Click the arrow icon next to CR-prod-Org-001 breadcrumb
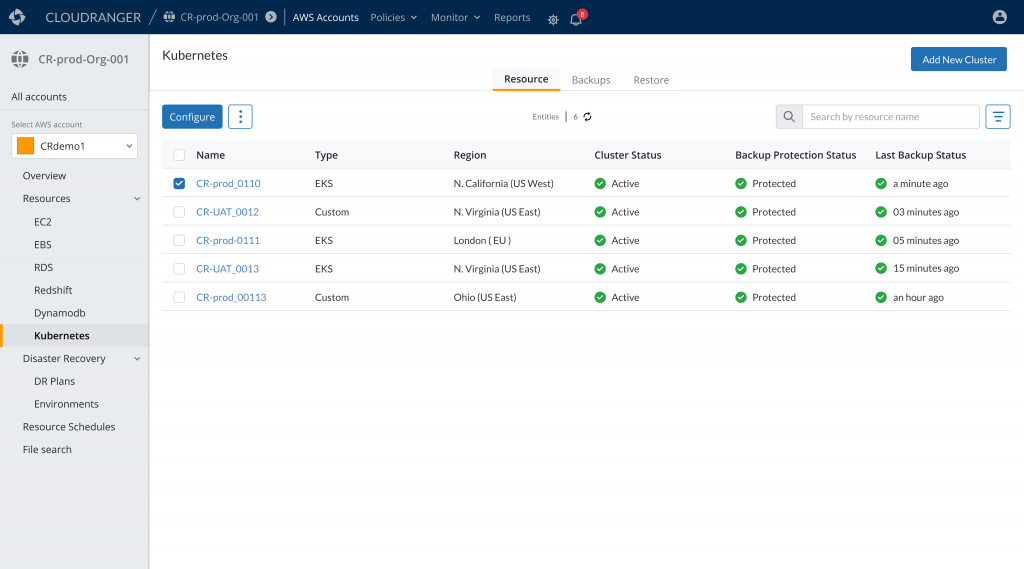 click(x=271, y=18)
